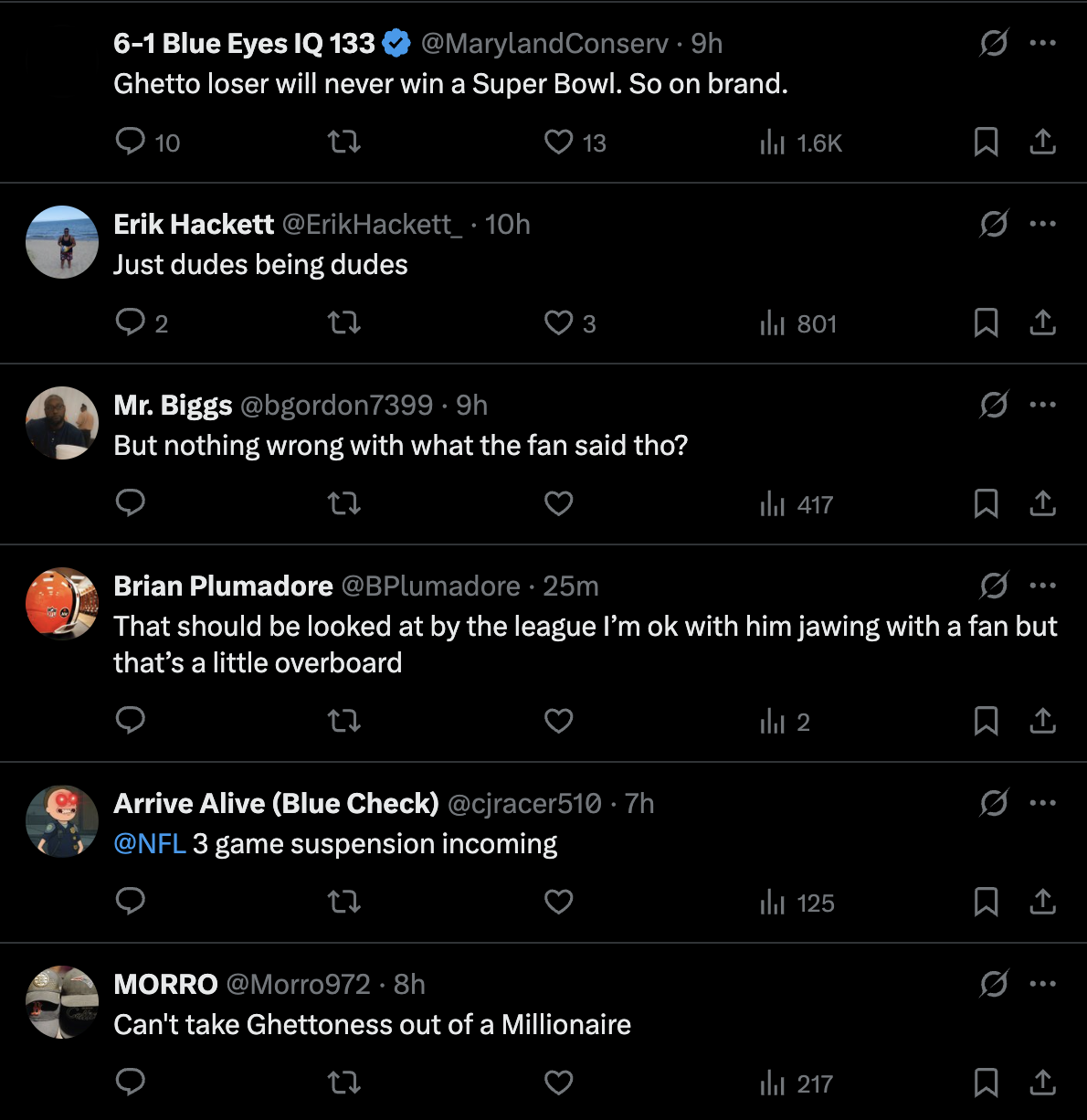Expand the more menu on Mr. Biggs tweet

(1042, 405)
